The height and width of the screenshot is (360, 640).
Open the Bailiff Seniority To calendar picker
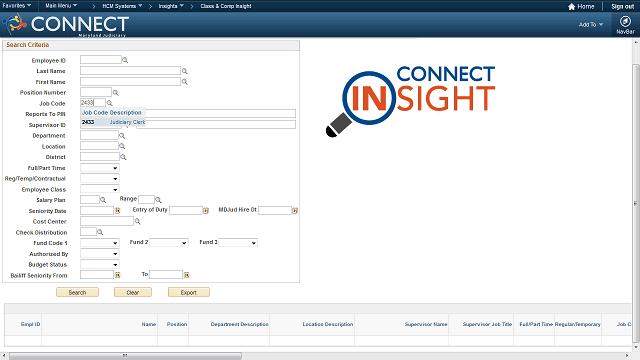tap(186, 275)
